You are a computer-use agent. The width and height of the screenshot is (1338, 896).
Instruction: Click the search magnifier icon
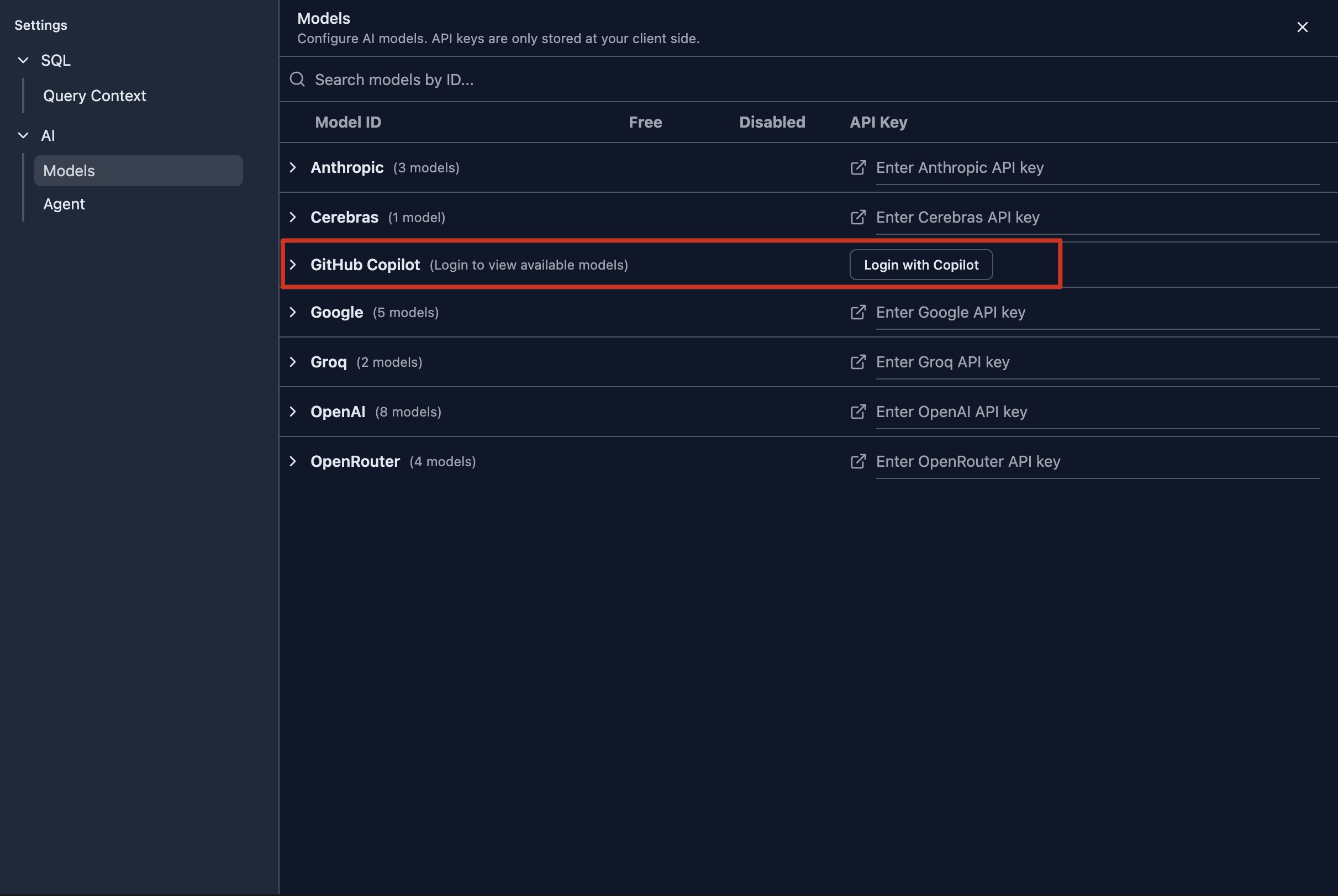click(x=297, y=80)
